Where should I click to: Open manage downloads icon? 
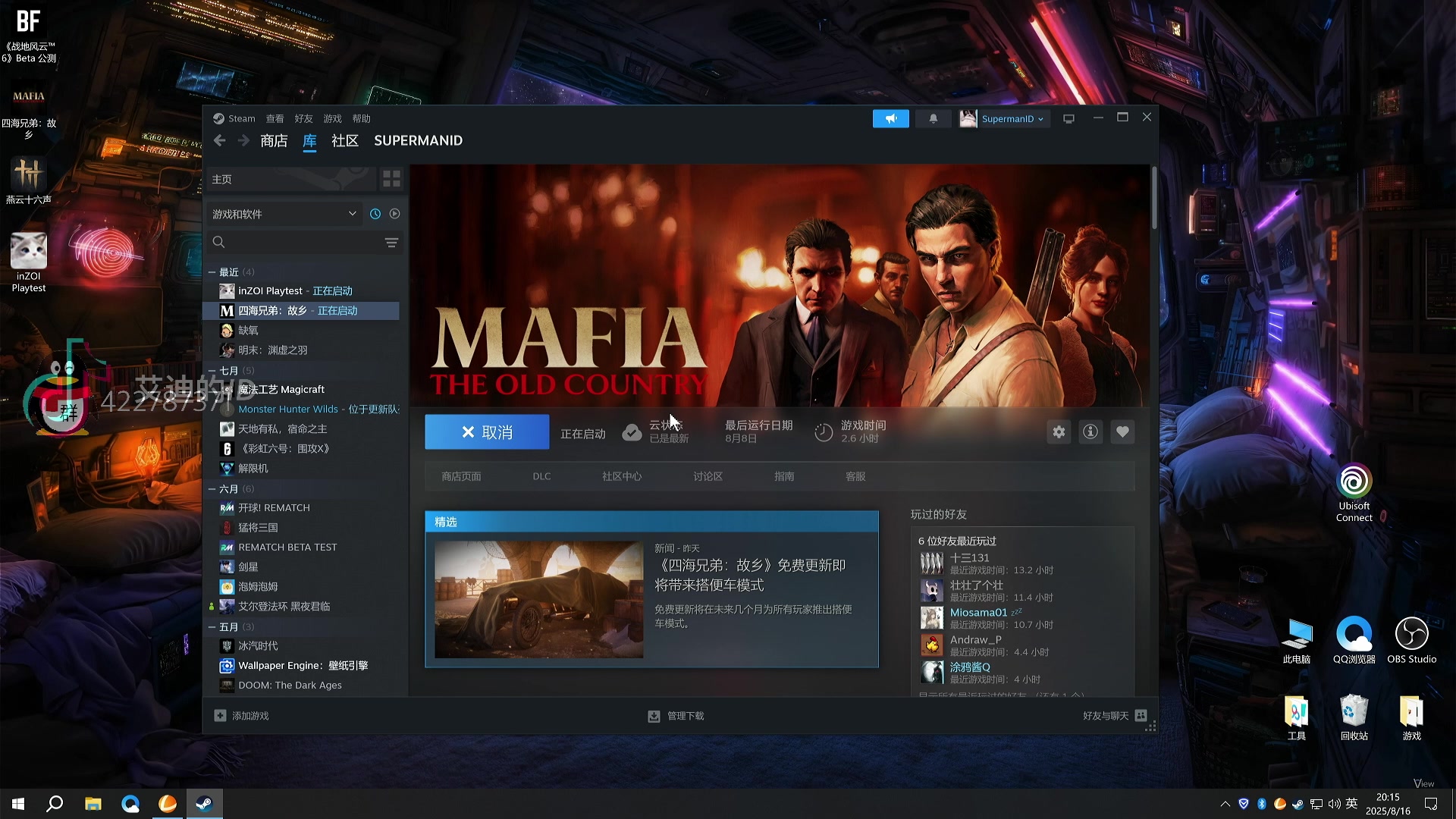654,716
